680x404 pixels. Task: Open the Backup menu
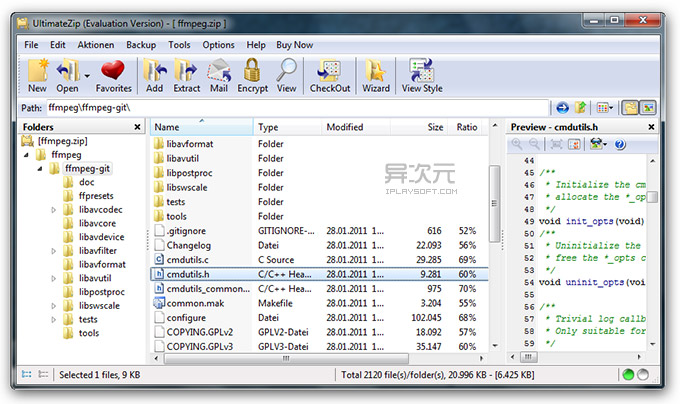(141, 45)
